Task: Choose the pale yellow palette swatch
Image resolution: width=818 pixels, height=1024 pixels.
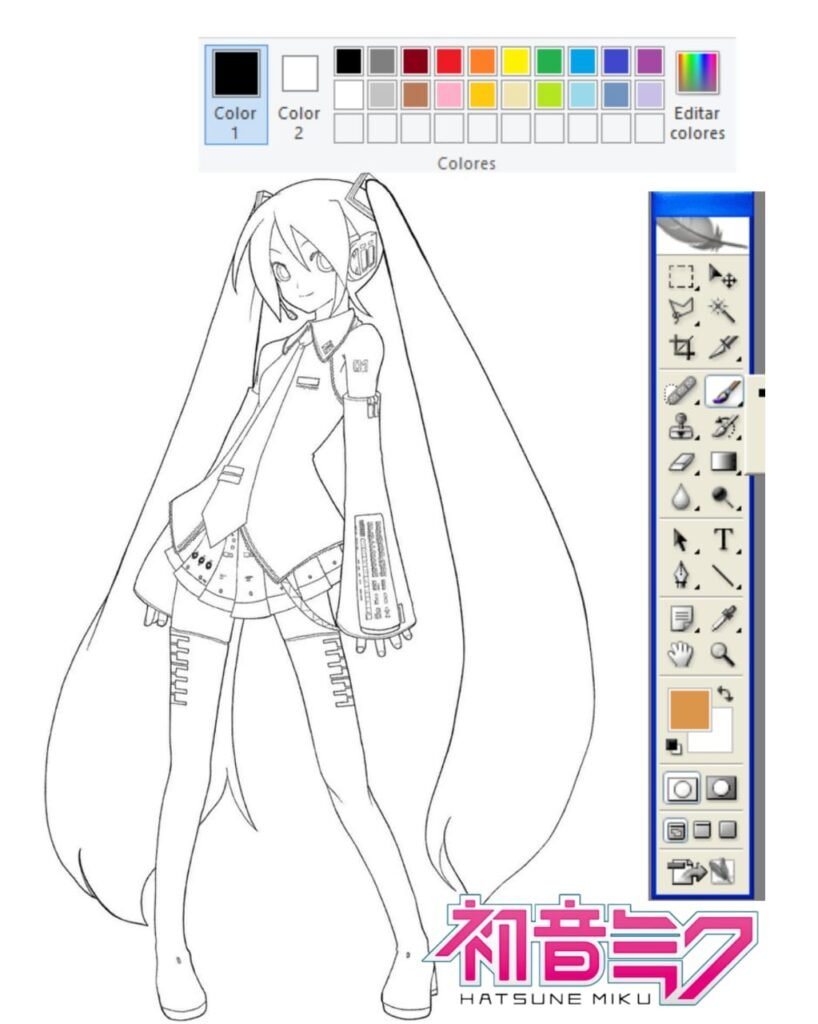Action: tap(516, 95)
